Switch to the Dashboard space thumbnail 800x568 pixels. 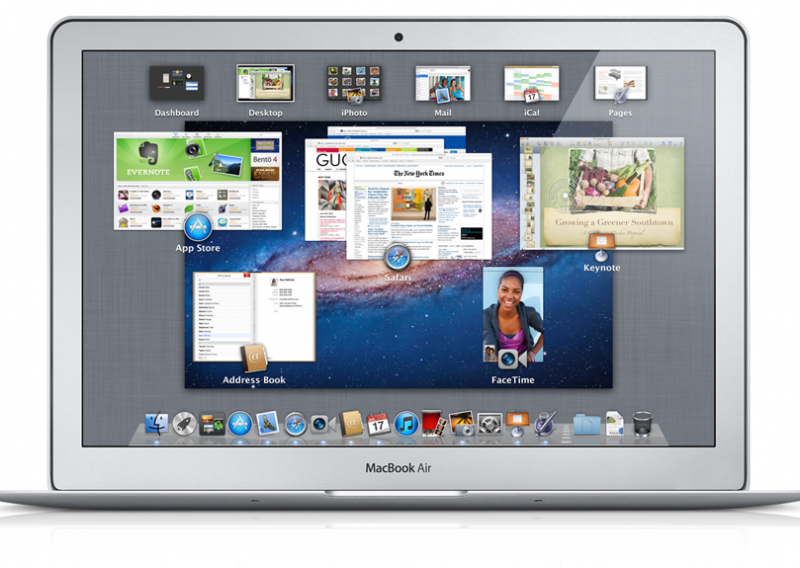pos(177,83)
